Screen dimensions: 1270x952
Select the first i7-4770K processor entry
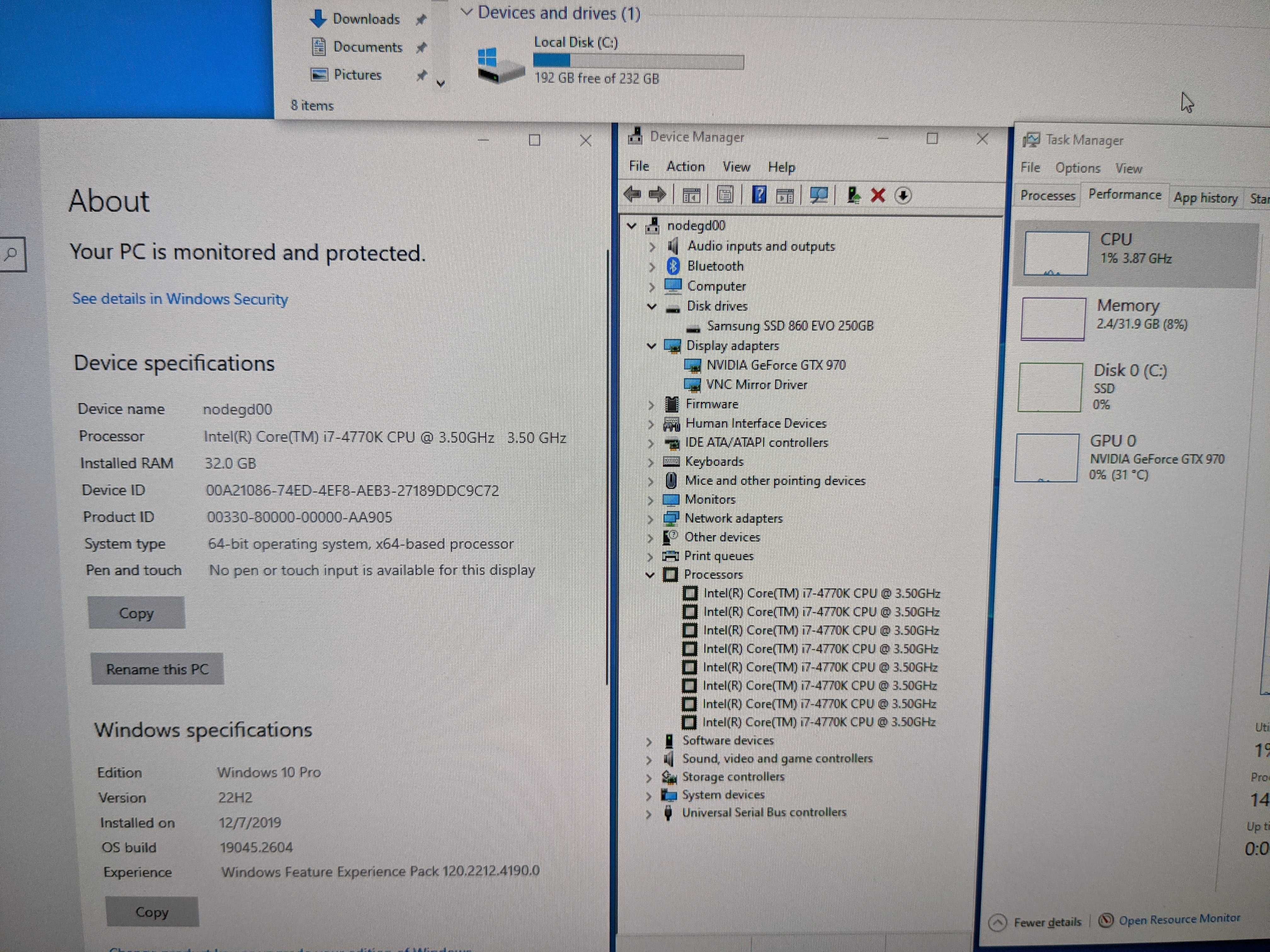click(x=821, y=593)
